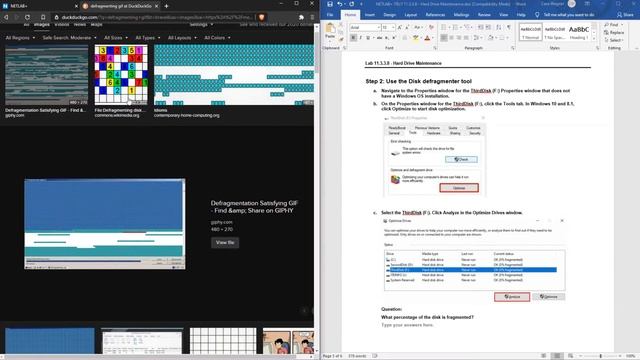
Task: Go back in the browser
Action: click(6, 17)
